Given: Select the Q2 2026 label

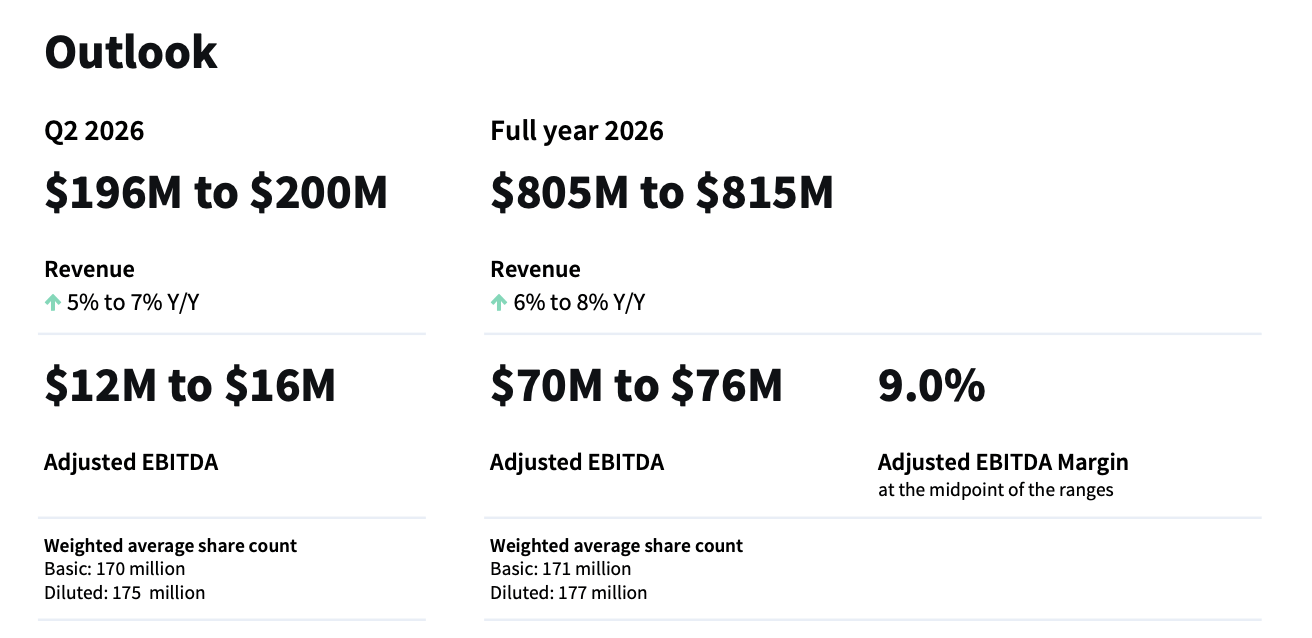Looking at the screenshot, I should (x=94, y=131).
